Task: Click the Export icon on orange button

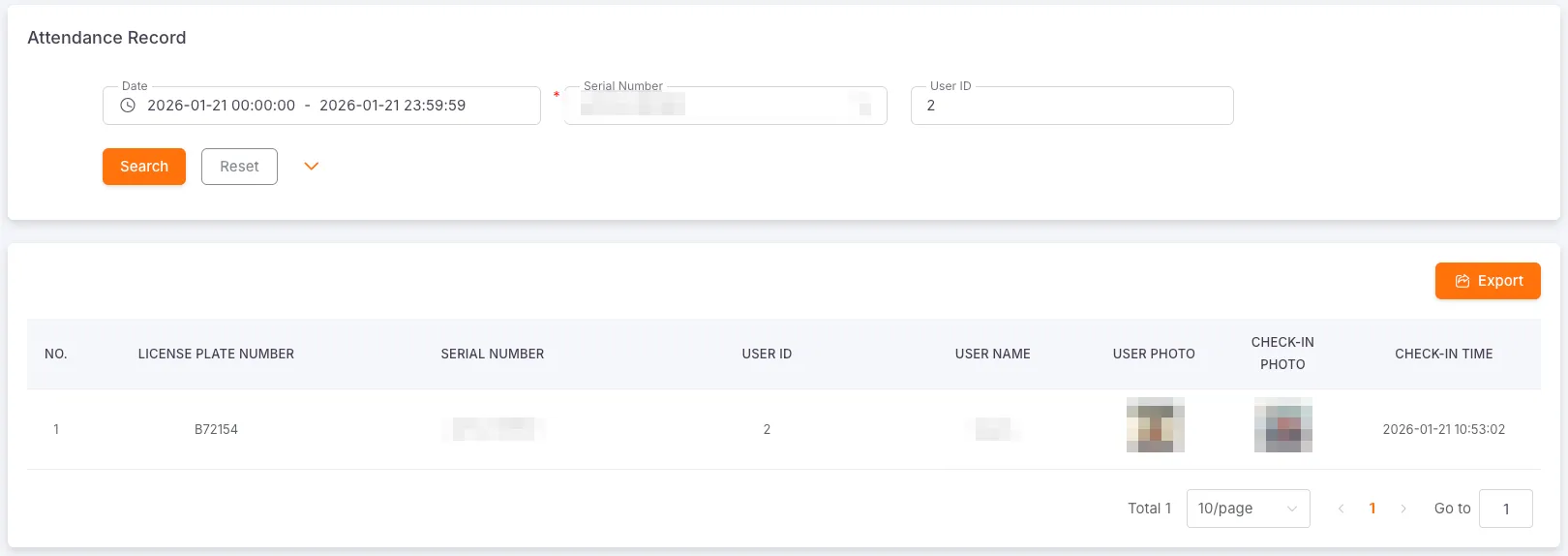Action: 1462,281
